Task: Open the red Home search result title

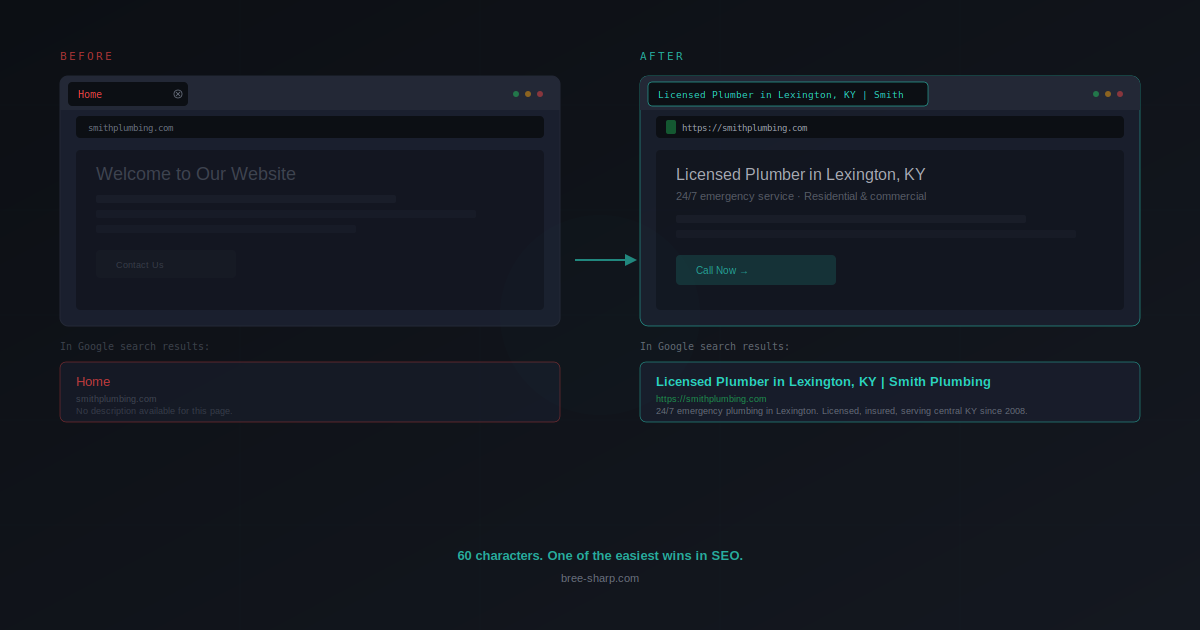Action: (x=93, y=382)
